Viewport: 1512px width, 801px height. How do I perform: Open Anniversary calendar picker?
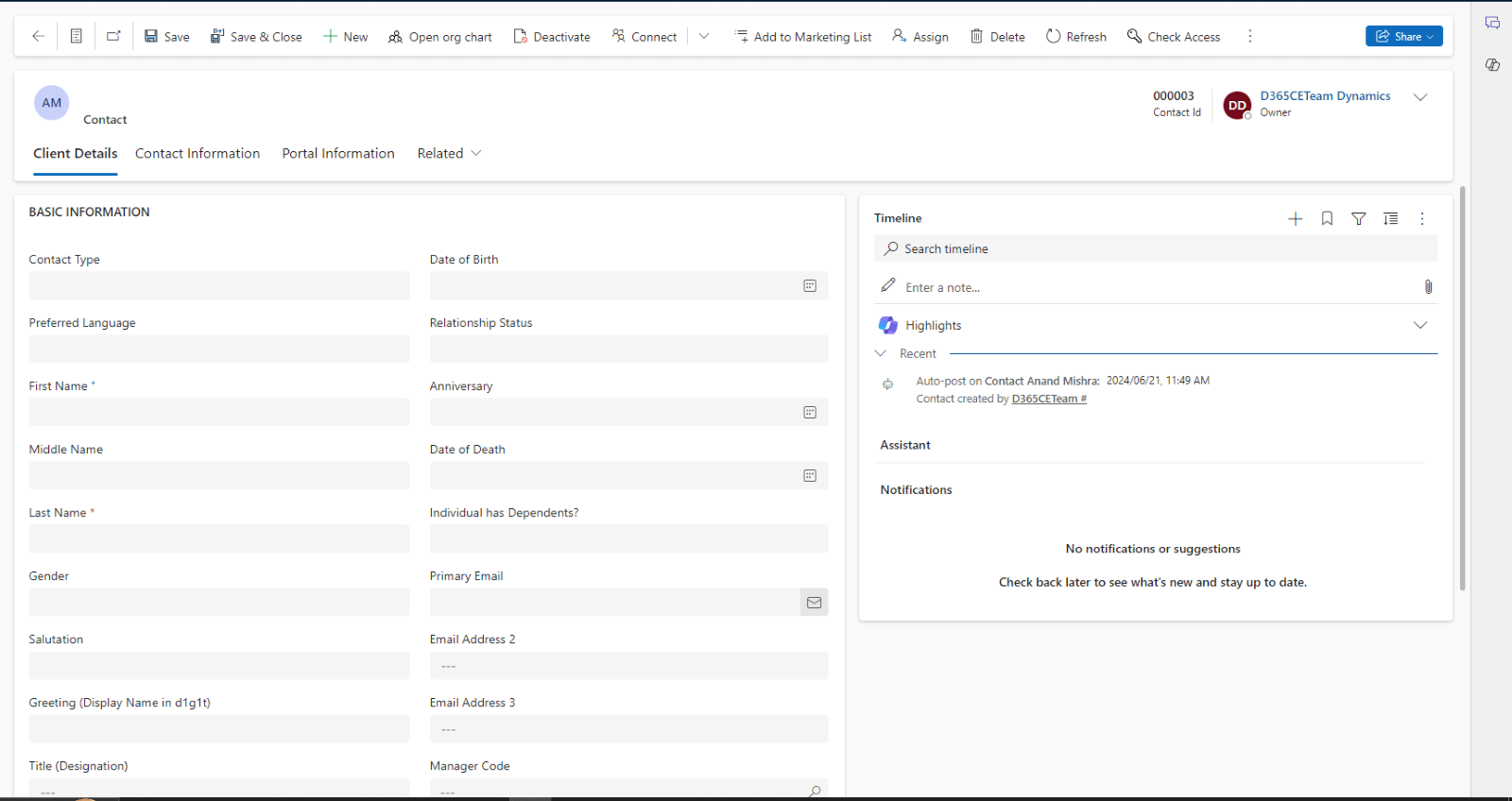(810, 412)
